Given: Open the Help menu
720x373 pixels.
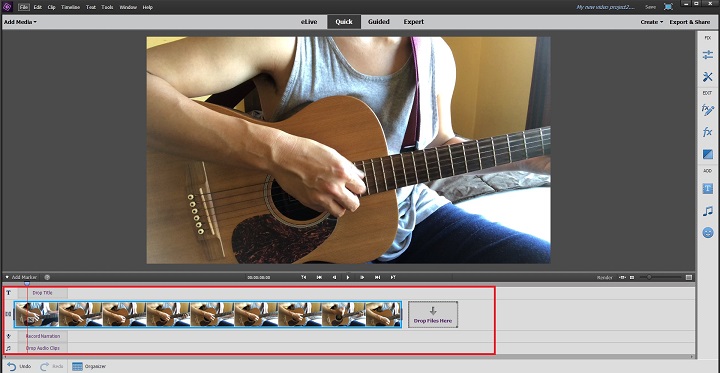Looking at the screenshot, I should tap(147, 7).
